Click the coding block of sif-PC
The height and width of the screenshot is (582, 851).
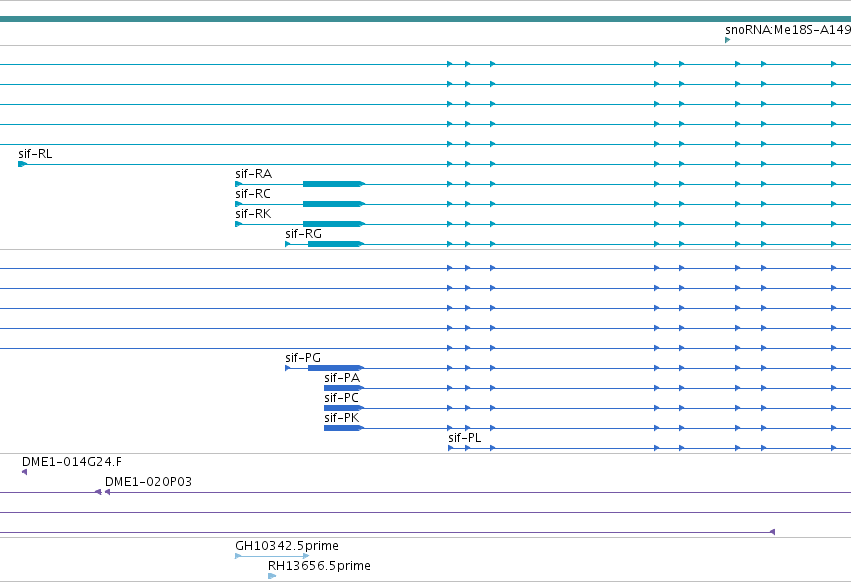pyautogui.click(x=342, y=408)
